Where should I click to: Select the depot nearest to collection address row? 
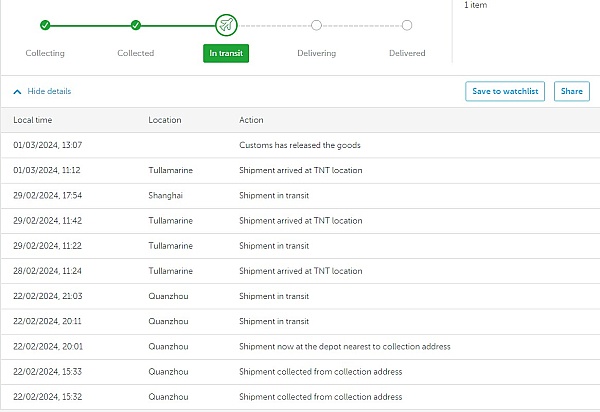(x=300, y=347)
